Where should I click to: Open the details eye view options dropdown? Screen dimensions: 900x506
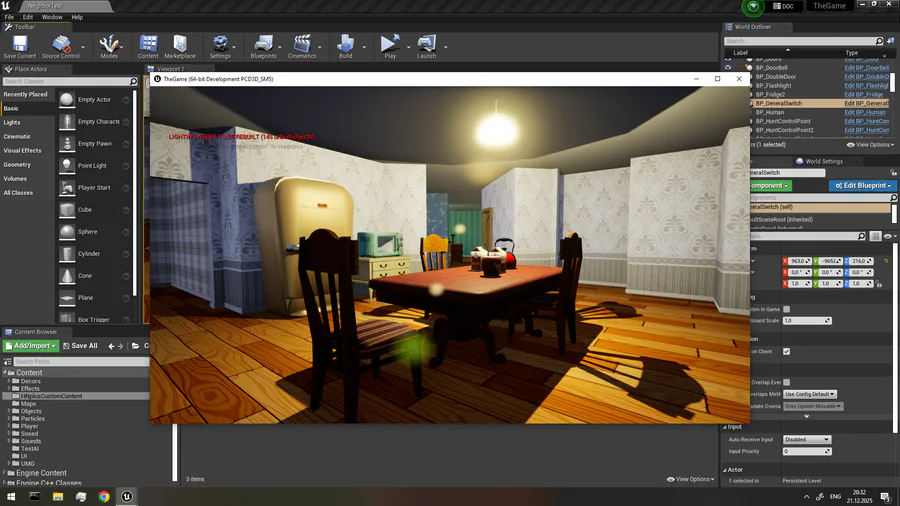click(890, 236)
